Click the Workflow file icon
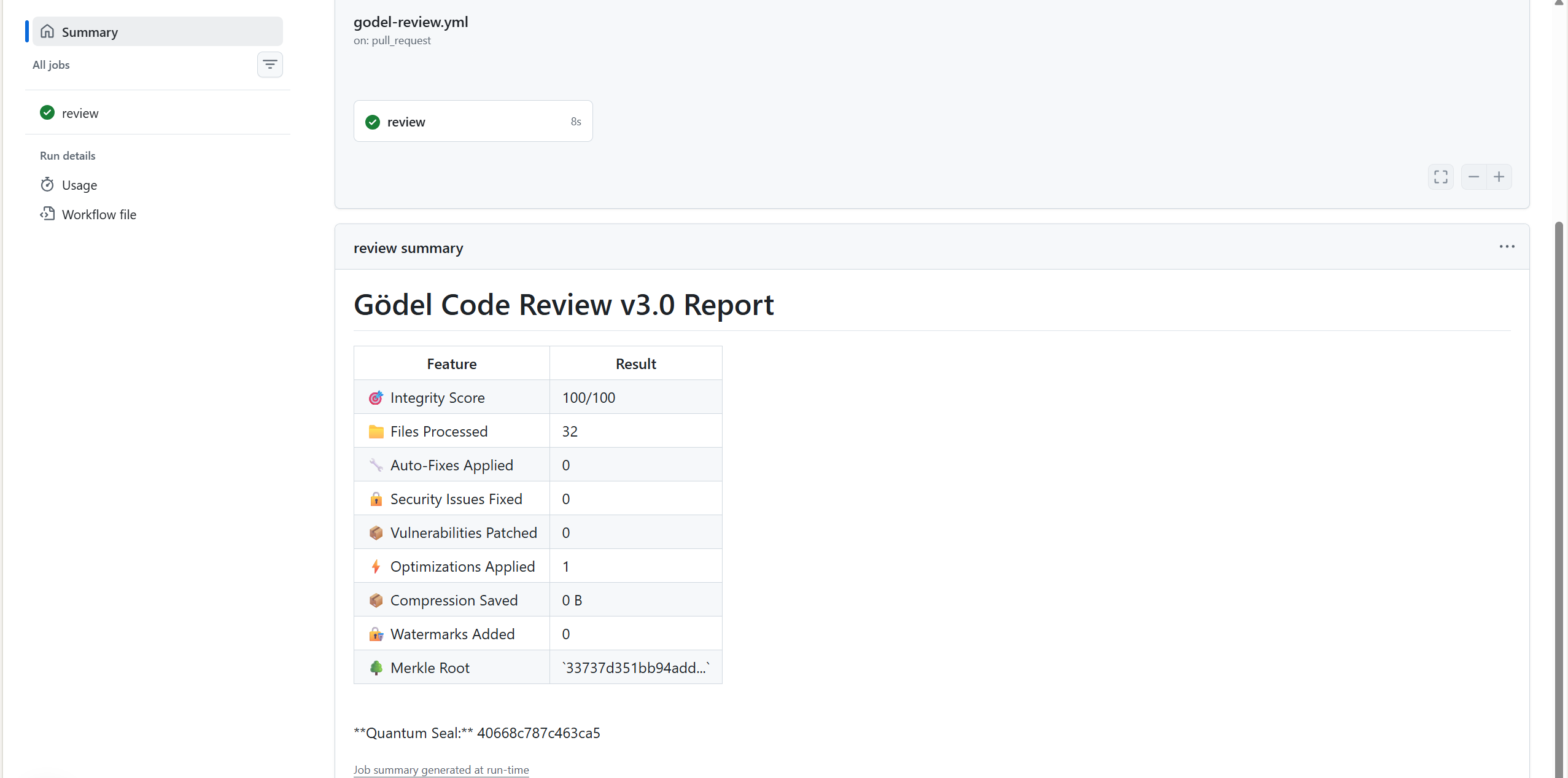Viewport: 1568px width, 778px height. [x=47, y=214]
